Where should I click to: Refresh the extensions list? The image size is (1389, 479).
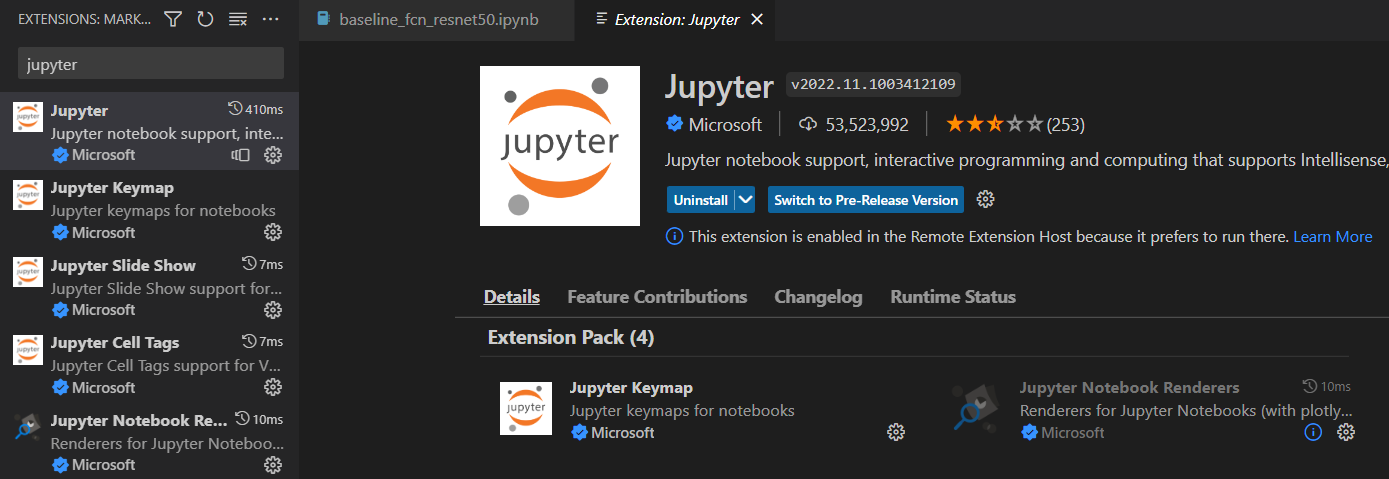click(205, 19)
